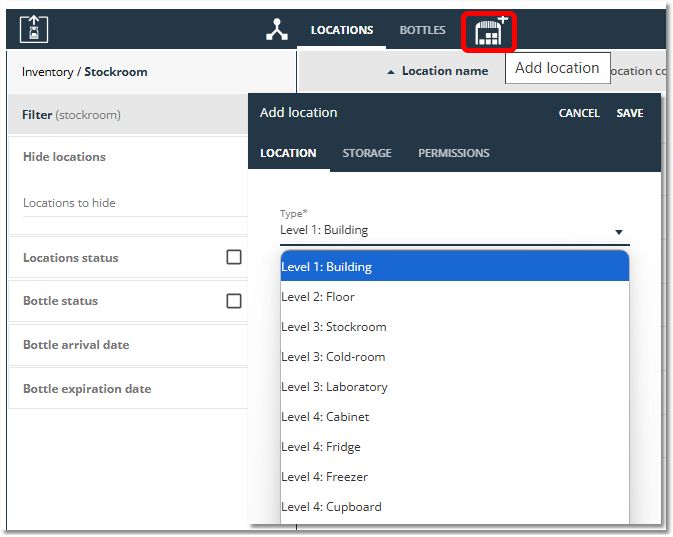Click Stockroom in the breadcrumb

tap(116, 72)
